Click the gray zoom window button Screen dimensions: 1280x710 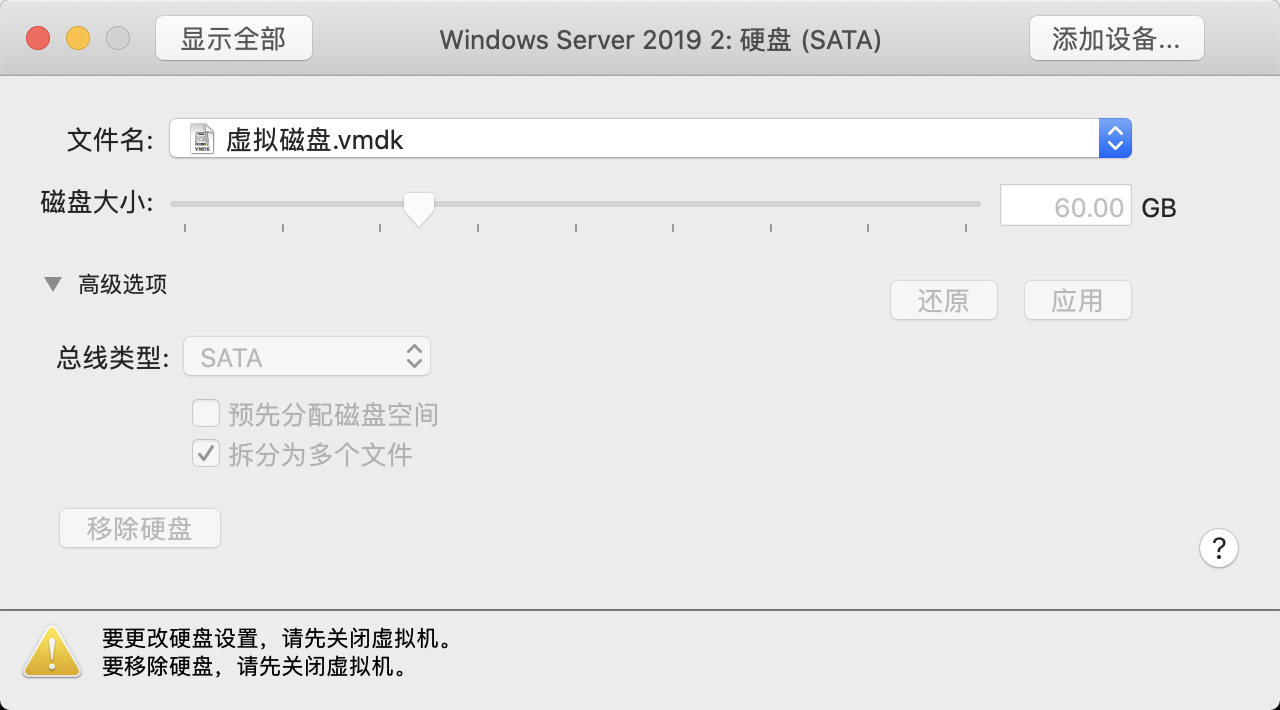tap(118, 39)
